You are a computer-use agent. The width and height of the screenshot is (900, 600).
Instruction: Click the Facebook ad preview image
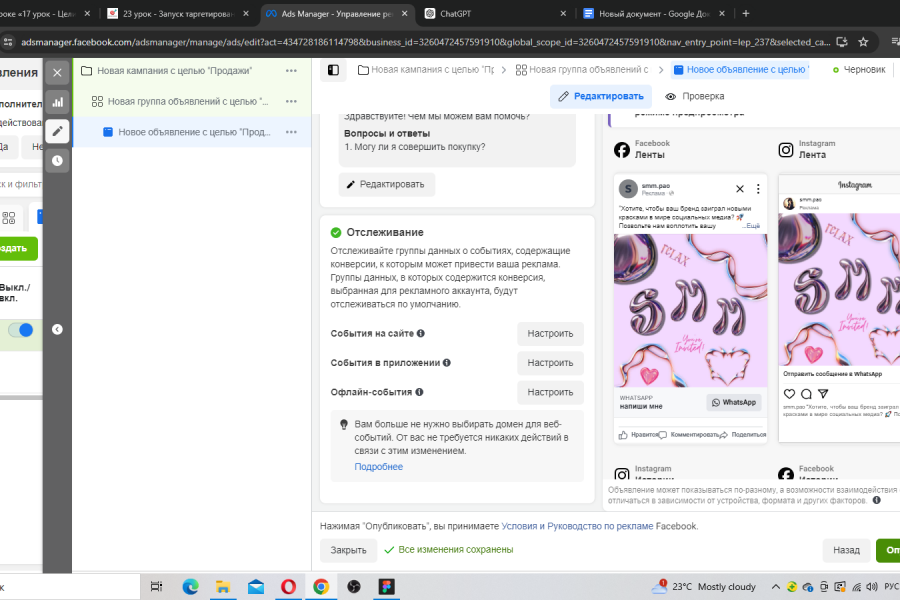point(690,311)
